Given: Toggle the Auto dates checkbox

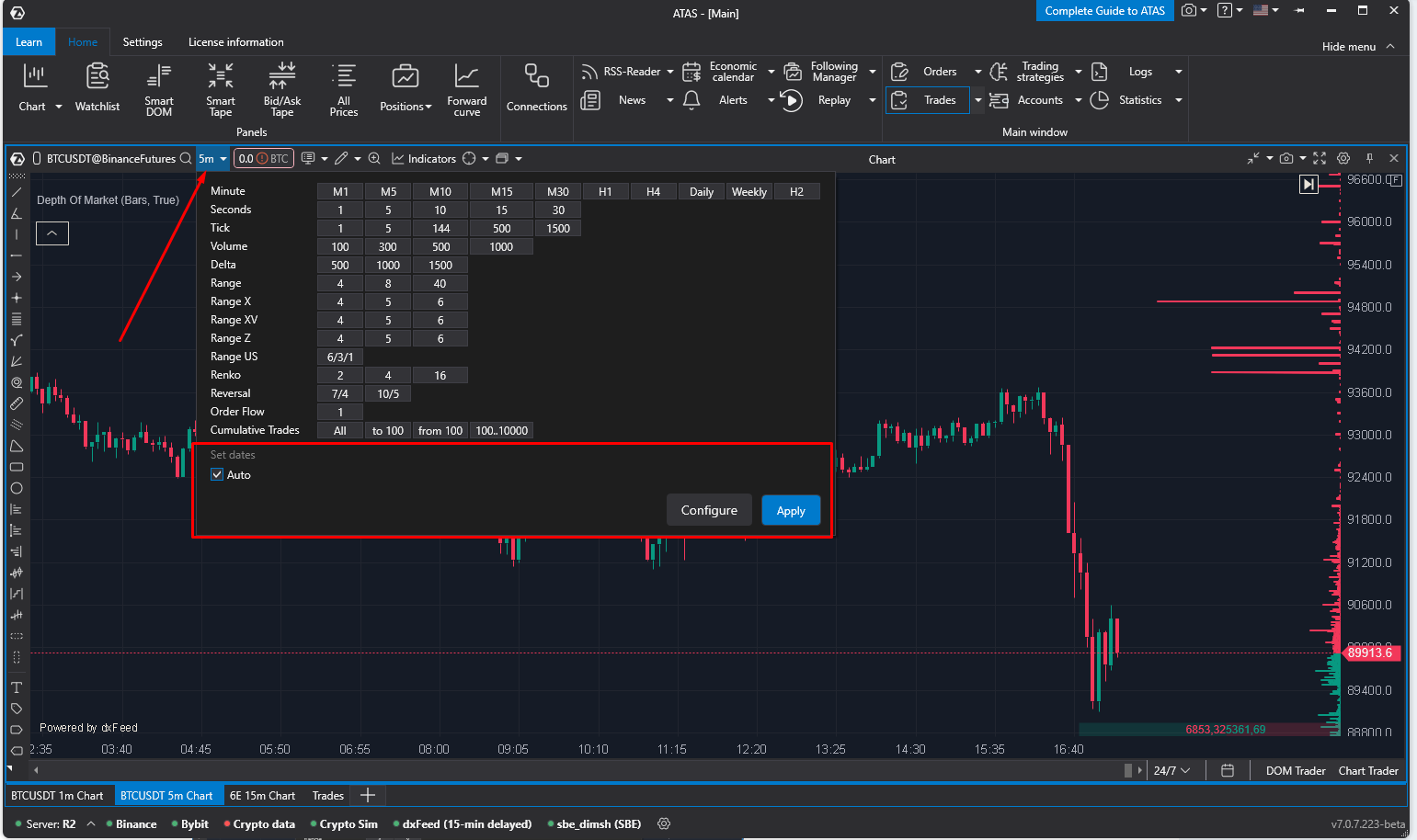Looking at the screenshot, I should coord(217,475).
